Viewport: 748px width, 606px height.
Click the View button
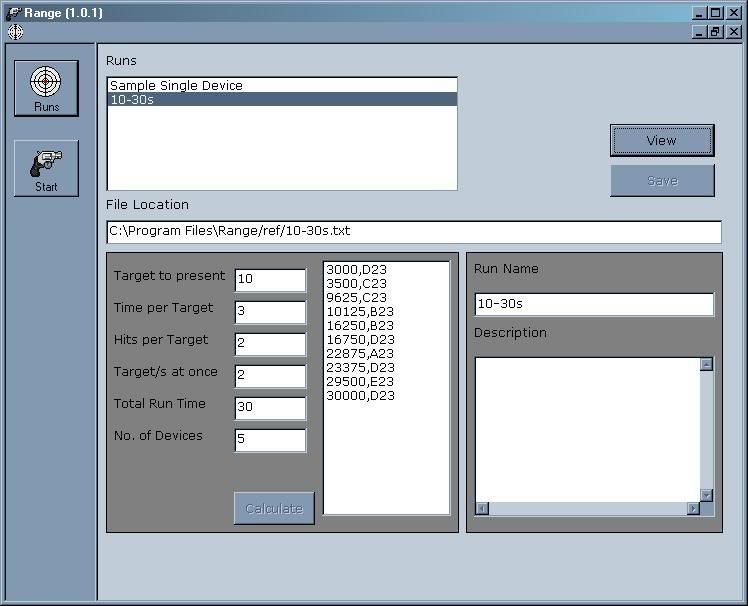(661, 141)
